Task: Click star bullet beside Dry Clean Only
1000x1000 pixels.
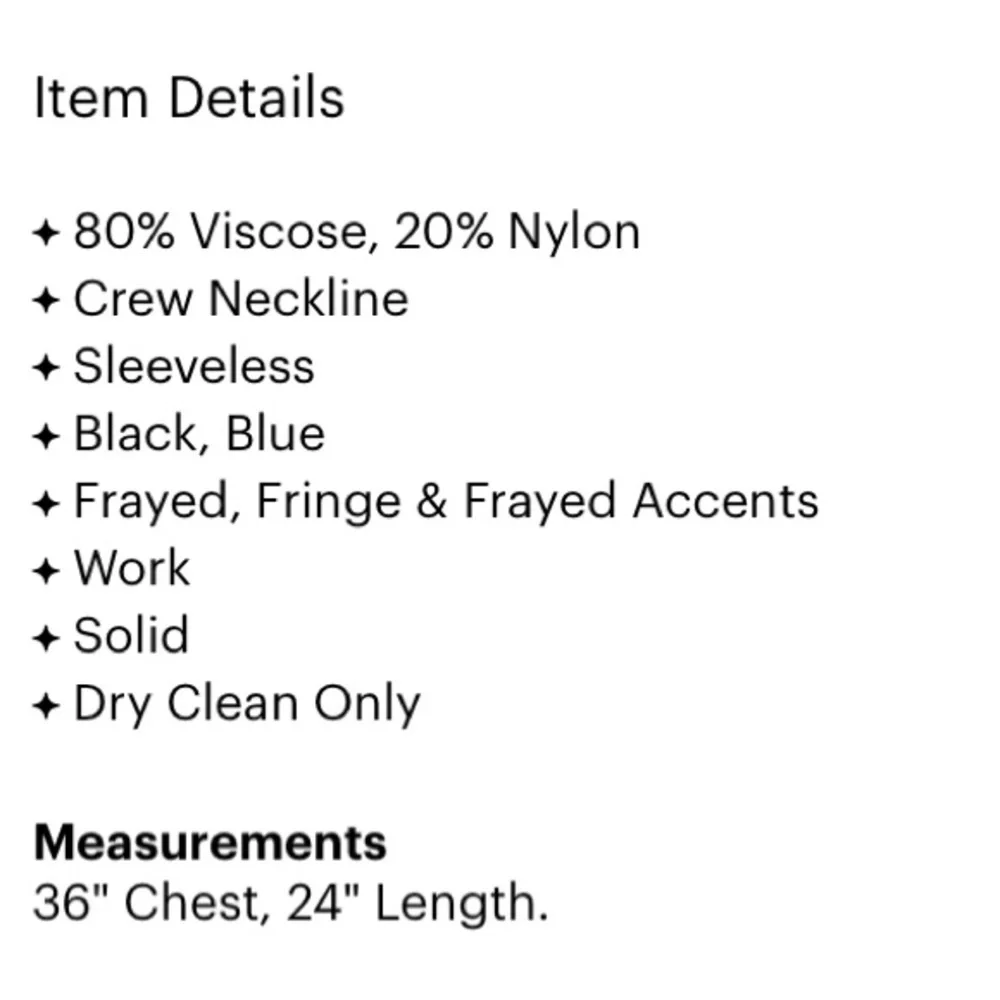Action: tap(47, 706)
